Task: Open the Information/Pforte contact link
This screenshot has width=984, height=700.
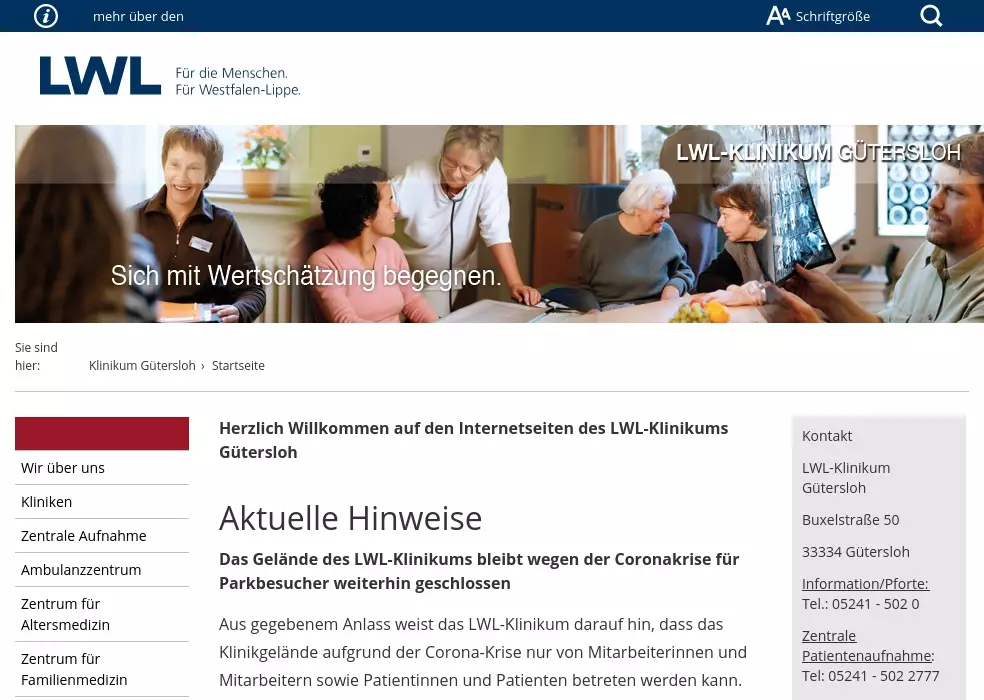Action: [865, 584]
